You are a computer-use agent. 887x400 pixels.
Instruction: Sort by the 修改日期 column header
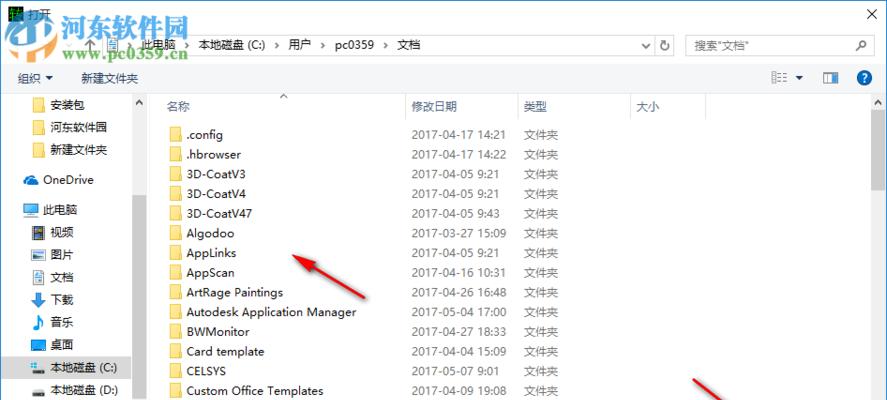(434, 106)
